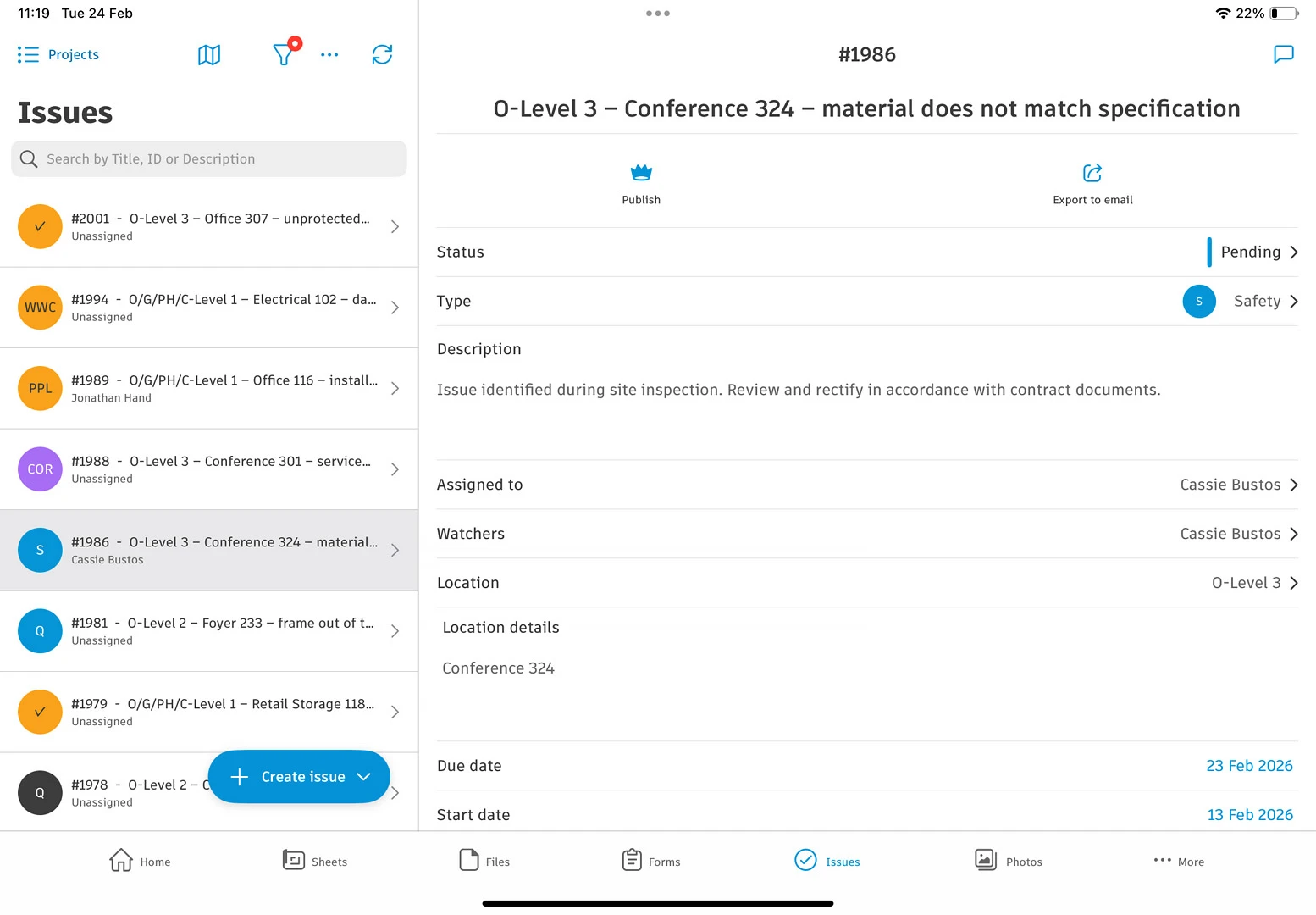
Task: Tap the PPL avatar for issue #1989
Action: (40, 388)
